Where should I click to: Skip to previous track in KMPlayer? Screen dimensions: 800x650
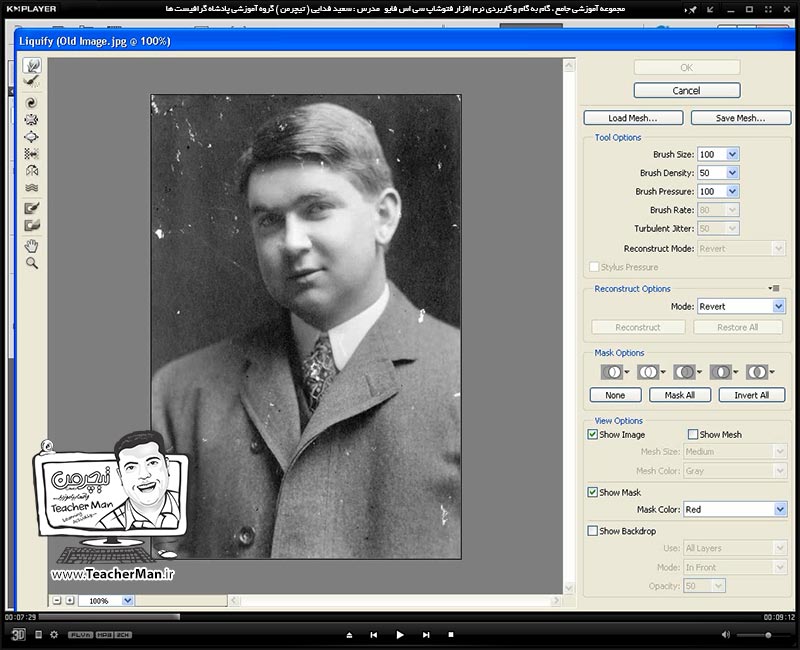373,635
